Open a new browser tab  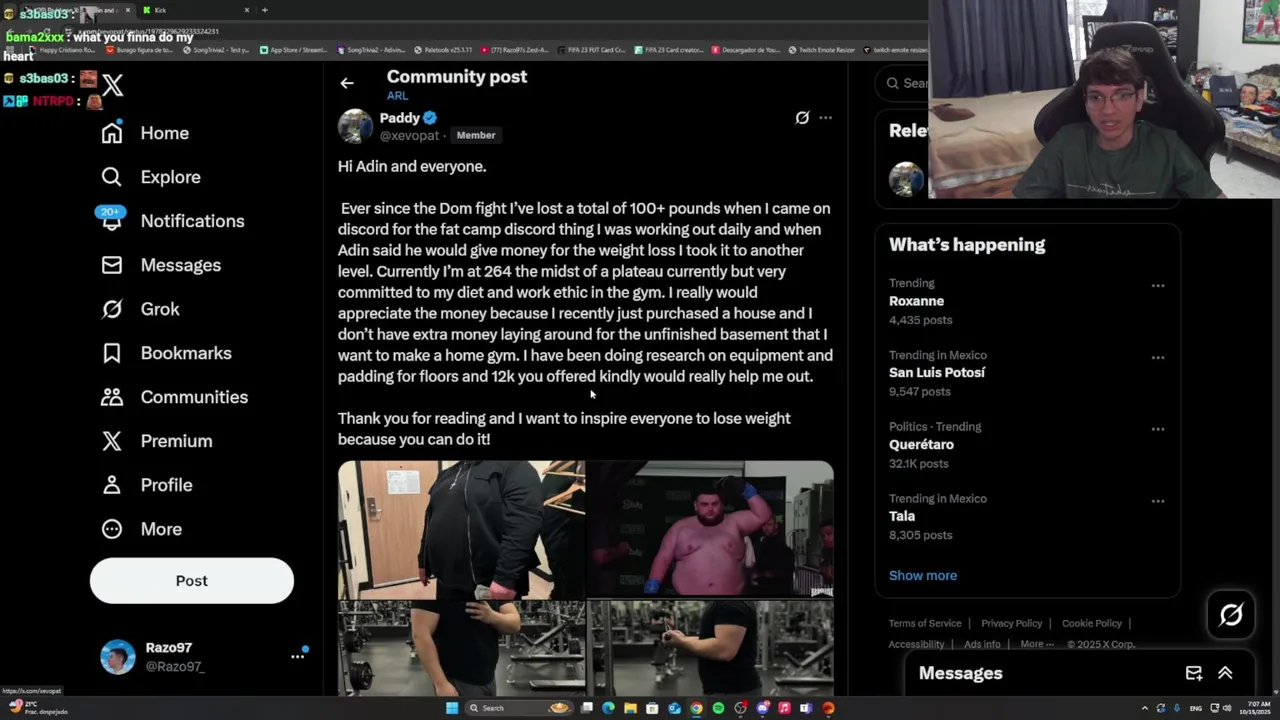pyautogui.click(x=264, y=10)
